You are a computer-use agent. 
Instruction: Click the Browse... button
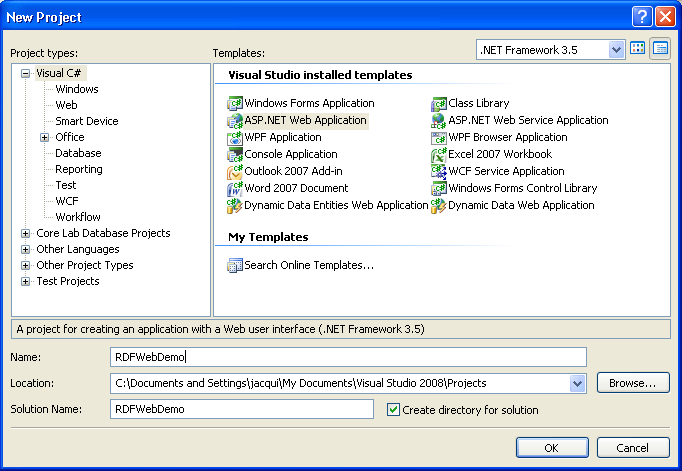[x=632, y=383]
